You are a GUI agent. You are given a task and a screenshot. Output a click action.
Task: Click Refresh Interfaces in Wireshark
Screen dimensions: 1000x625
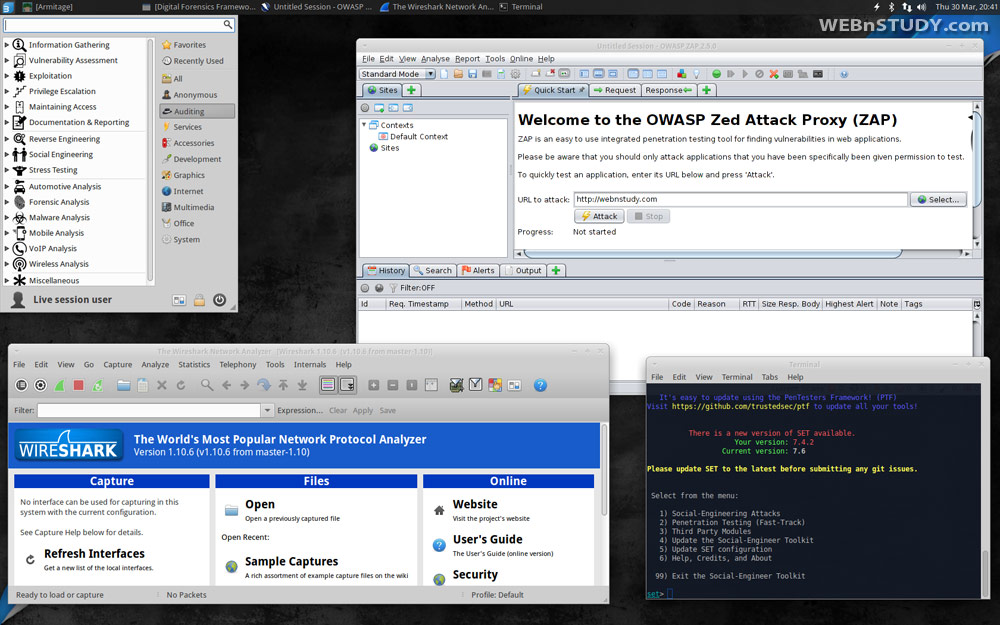tap(94, 554)
